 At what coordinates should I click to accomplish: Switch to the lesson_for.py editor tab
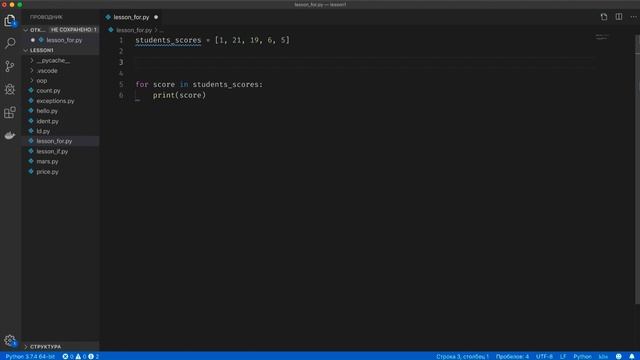coord(131,17)
